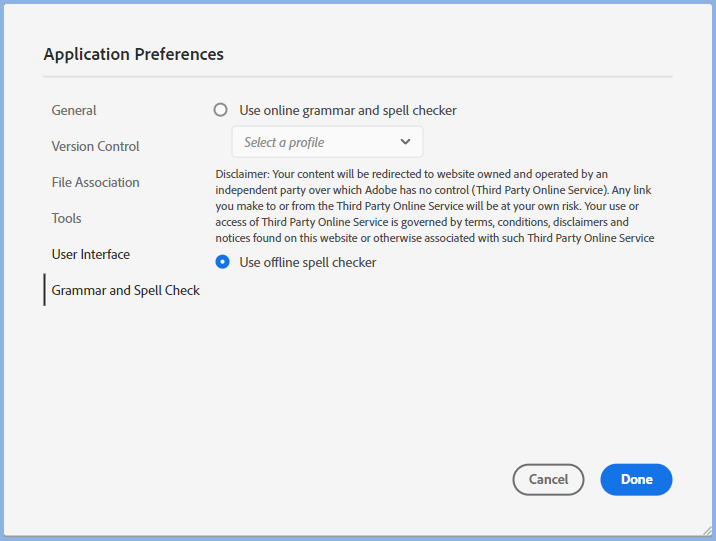This screenshot has width=716, height=541.
Task: Select the offline spell checker radio button
Action: 222,262
